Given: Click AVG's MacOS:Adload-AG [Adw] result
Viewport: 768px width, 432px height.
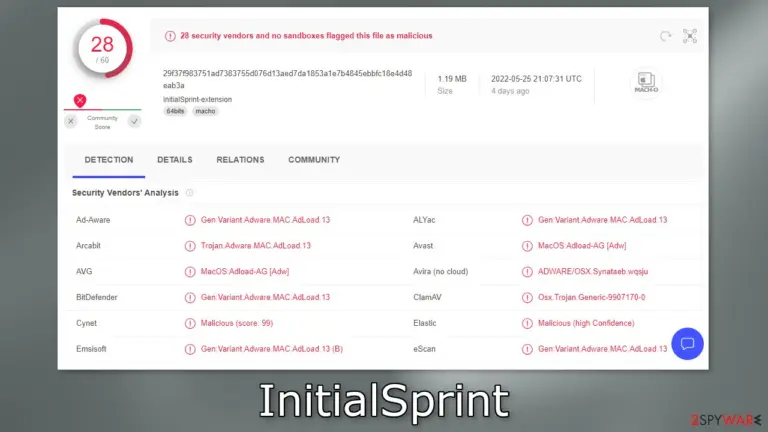Looking at the screenshot, I should click(x=245, y=271).
